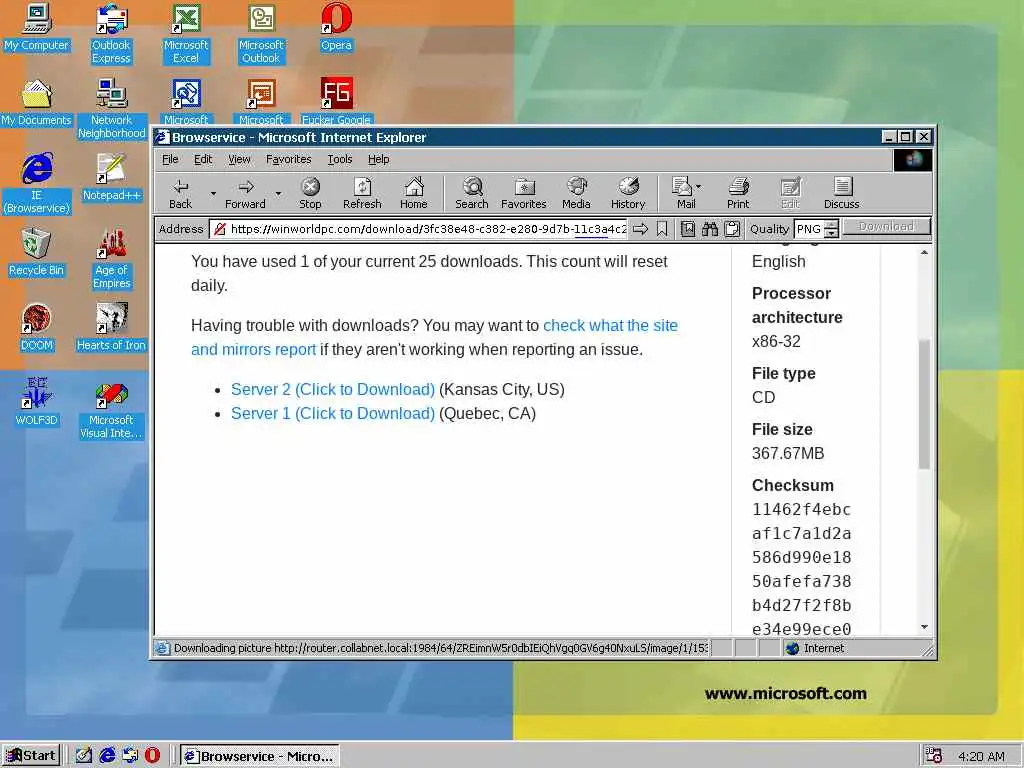Open the Media pane

pos(576,194)
